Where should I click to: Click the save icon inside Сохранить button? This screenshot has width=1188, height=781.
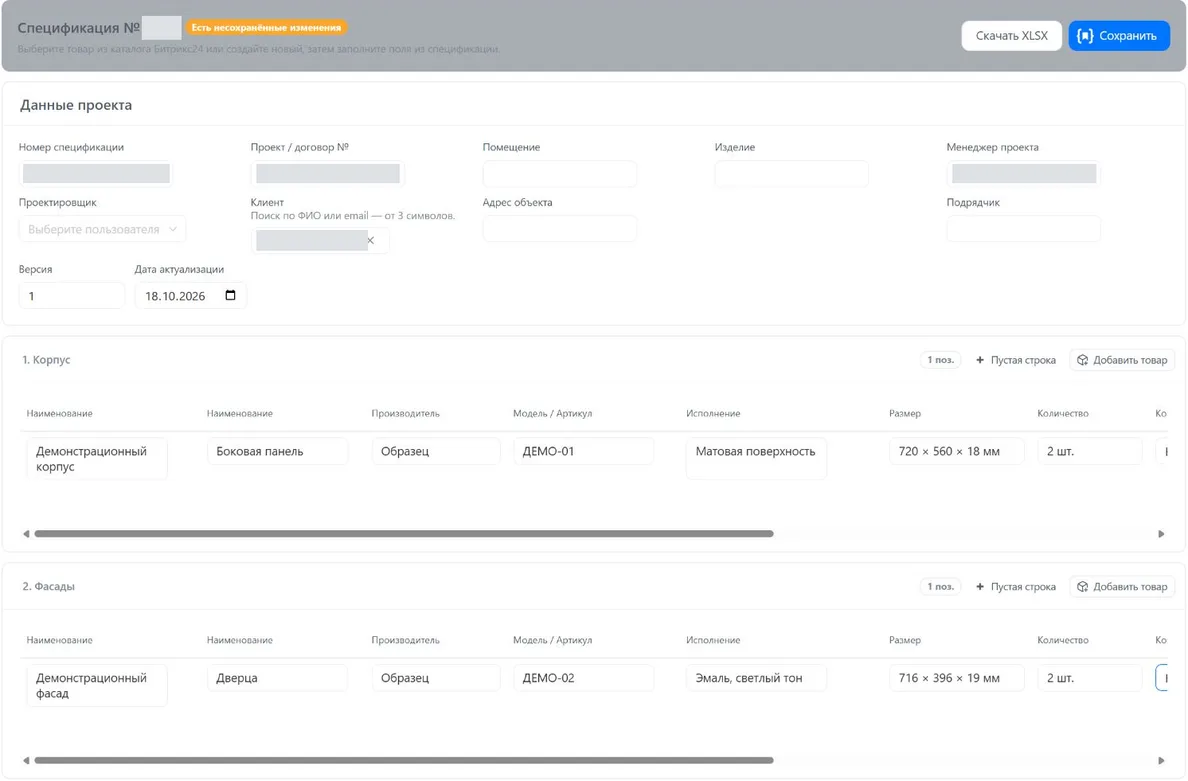[1085, 36]
